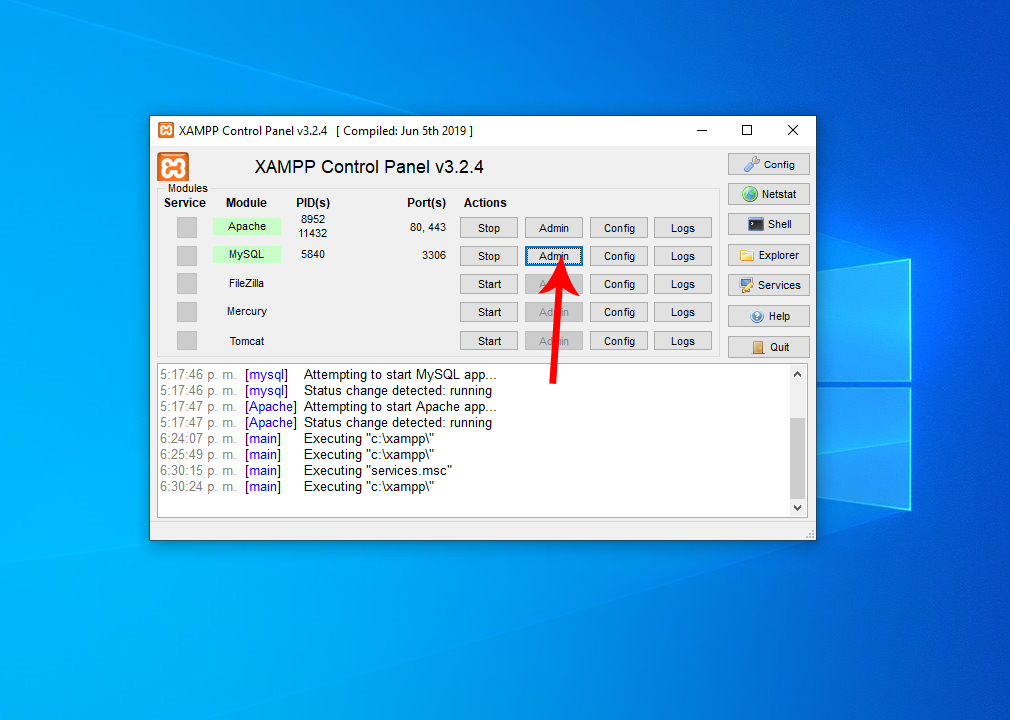The image size is (1010, 720).
Task: Quit XAMPP using the Quit button
Action: (x=768, y=347)
